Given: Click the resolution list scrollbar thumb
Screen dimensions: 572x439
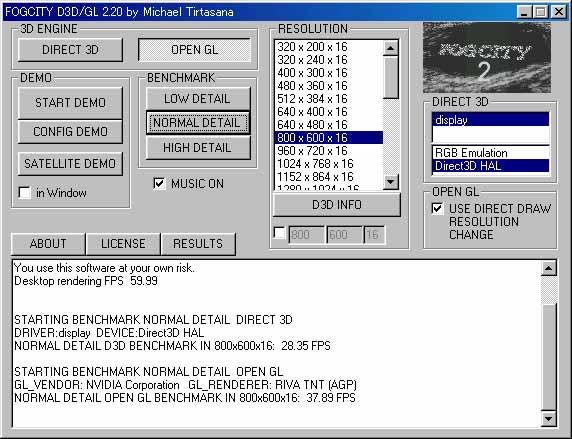Looking at the screenshot, I should (x=391, y=77).
